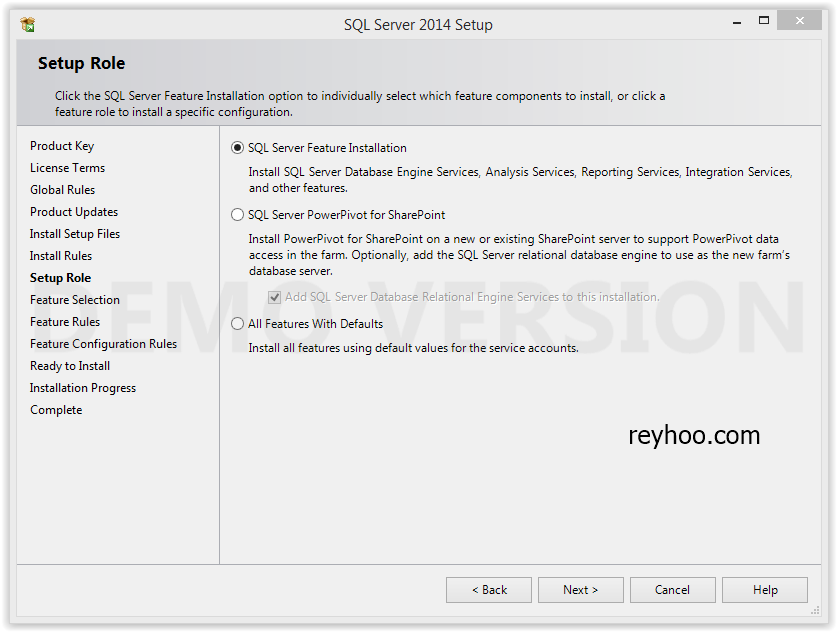837x632 pixels.
Task: Click the bold Setup Role sidebar step
Action: tap(60, 278)
